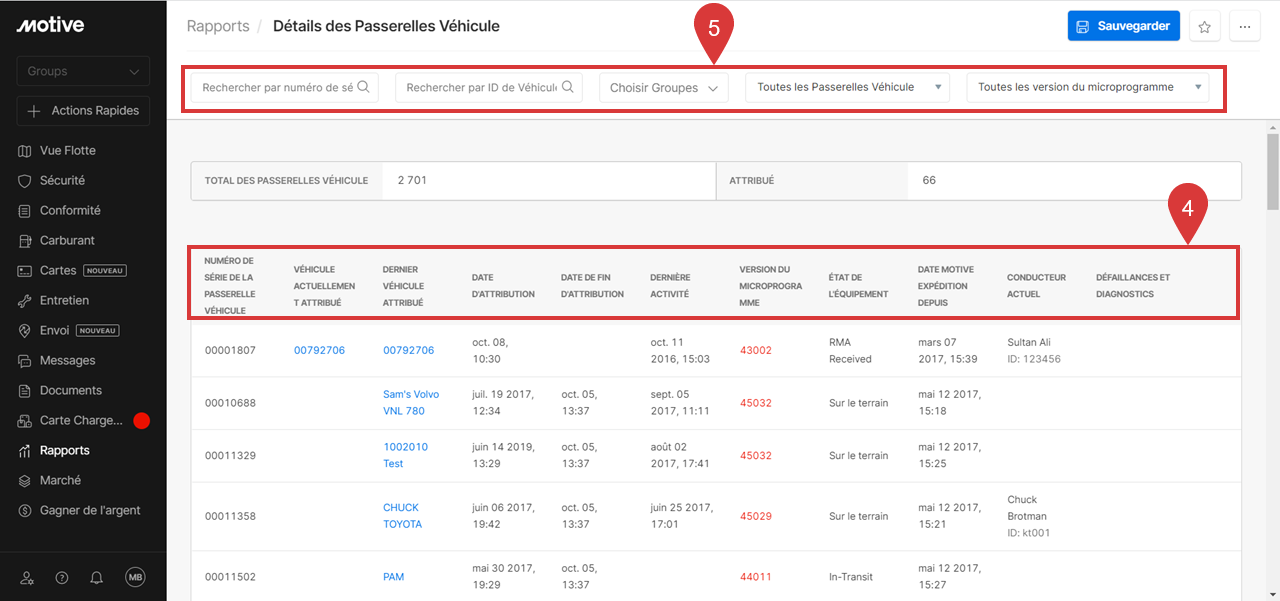Screen dimensions: 1280x601
Task: Click the Envoi dispatch icon
Action: click(25, 331)
